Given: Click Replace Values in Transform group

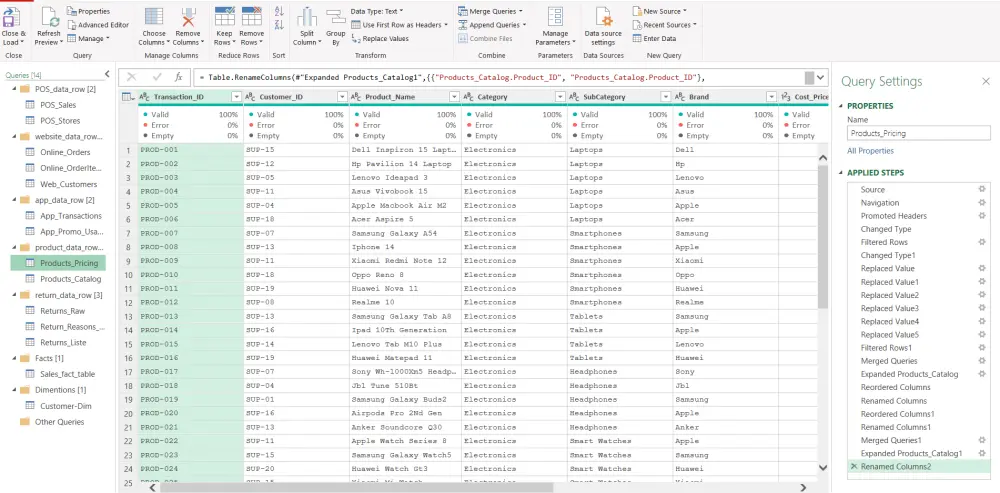Looking at the screenshot, I should click(380, 38).
